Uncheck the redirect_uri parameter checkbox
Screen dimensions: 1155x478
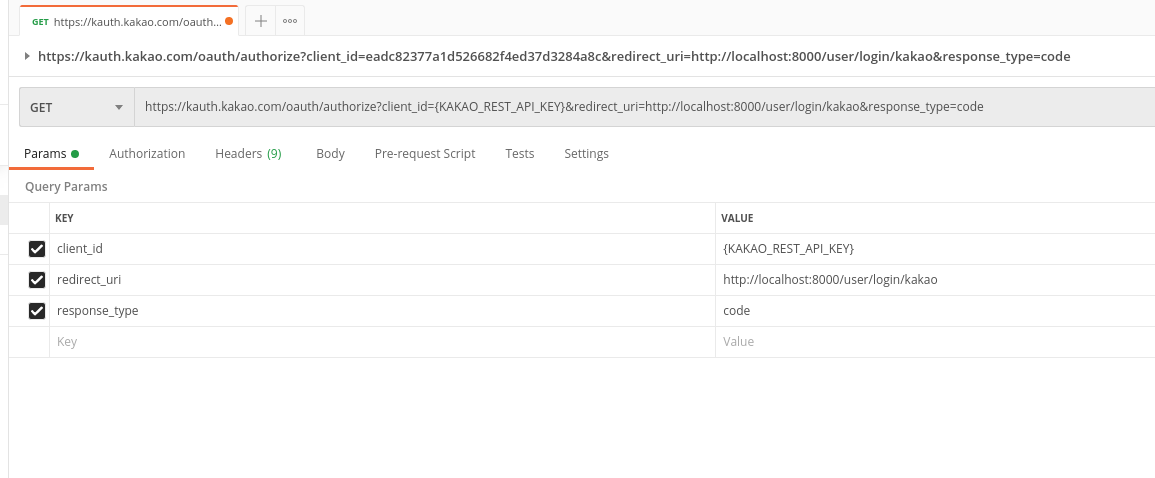[37, 280]
